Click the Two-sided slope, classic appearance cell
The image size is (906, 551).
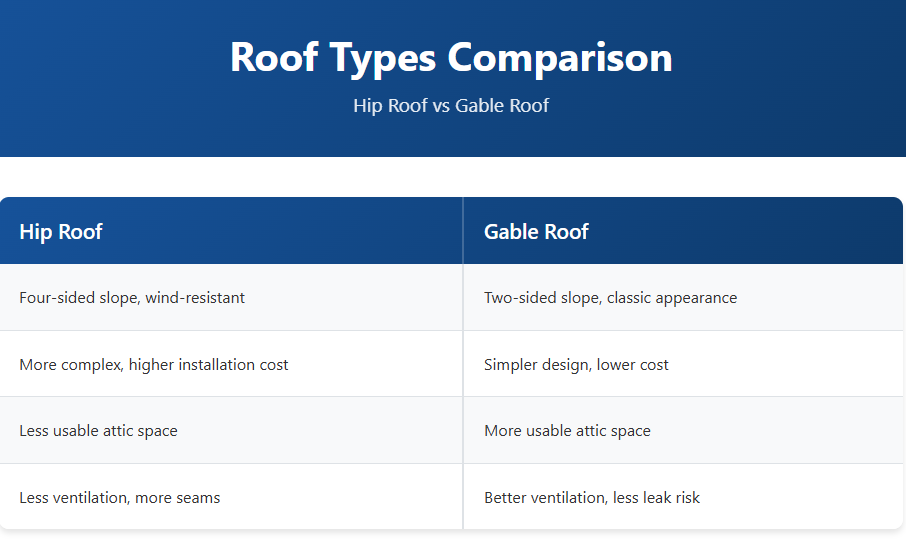pos(610,298)
